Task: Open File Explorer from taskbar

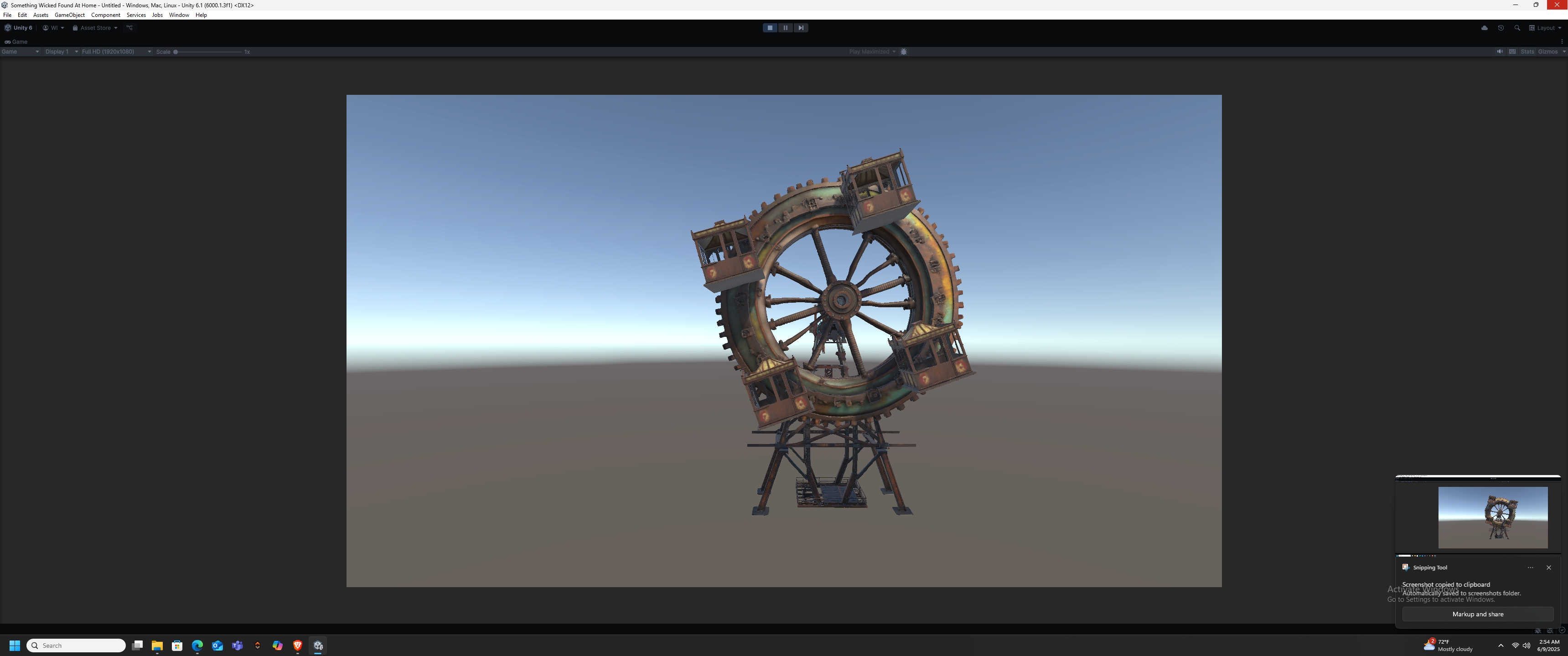Action: 157,646
